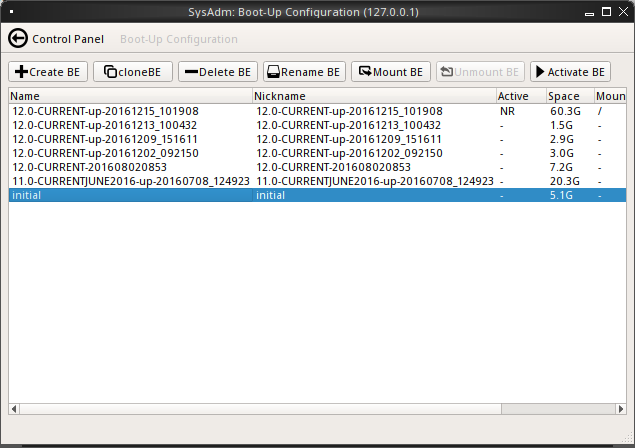Click the NR active status cell
The image size is (635, 448).
507,111
